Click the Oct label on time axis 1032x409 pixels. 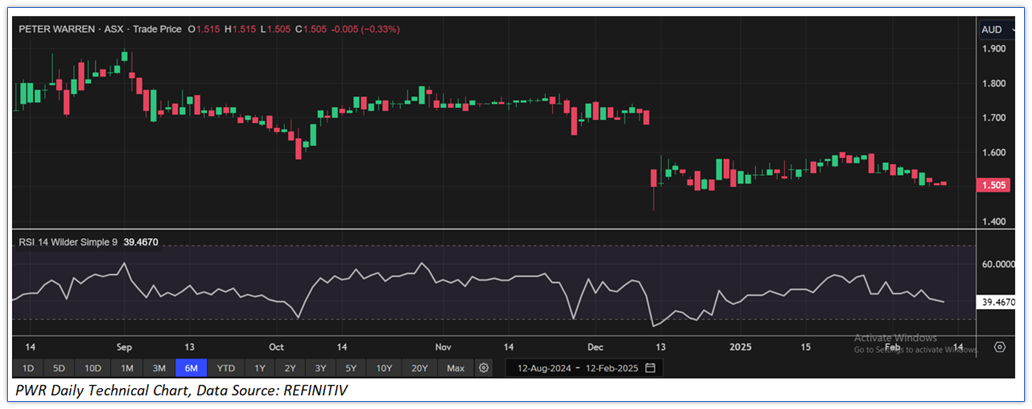point(276,346)
